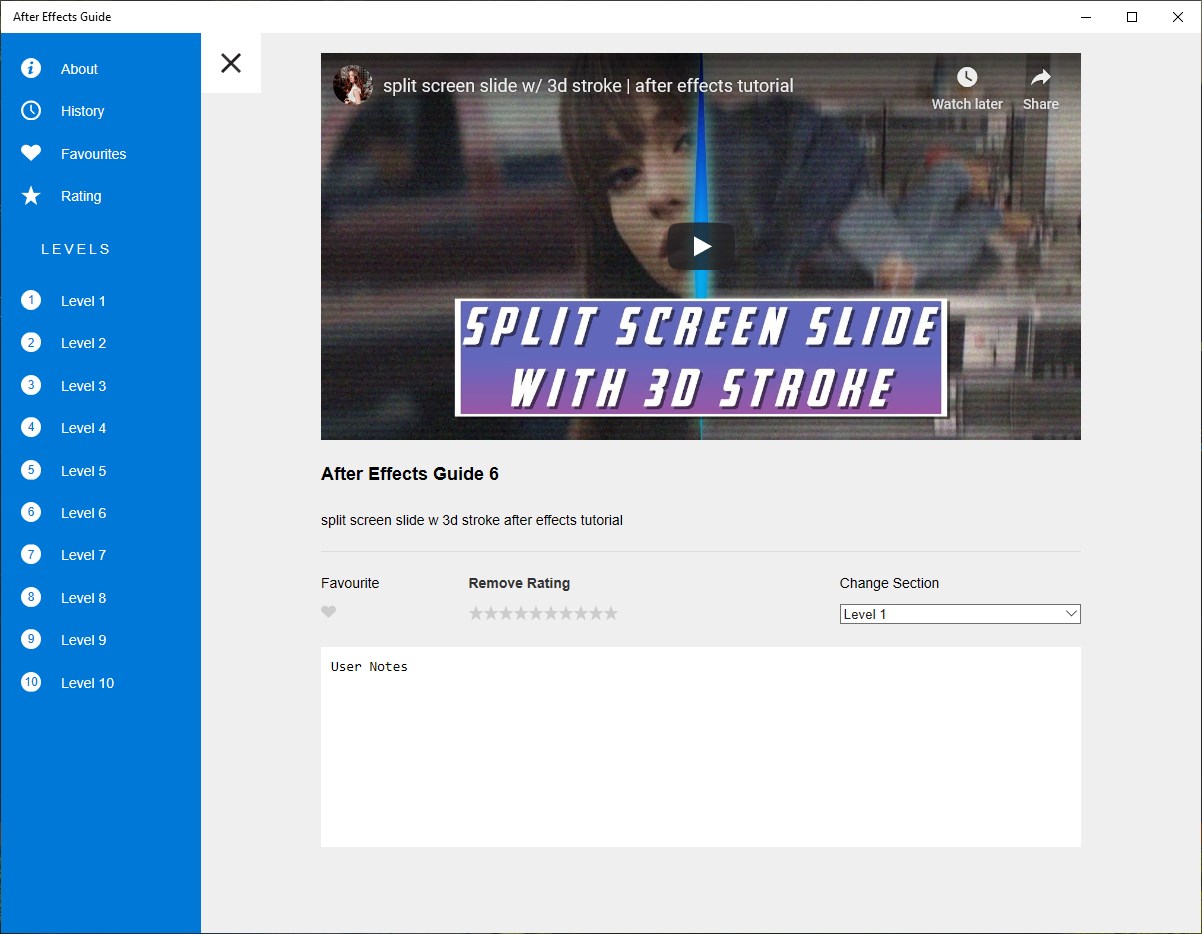Open the Level 3 section

pos(83,386)
